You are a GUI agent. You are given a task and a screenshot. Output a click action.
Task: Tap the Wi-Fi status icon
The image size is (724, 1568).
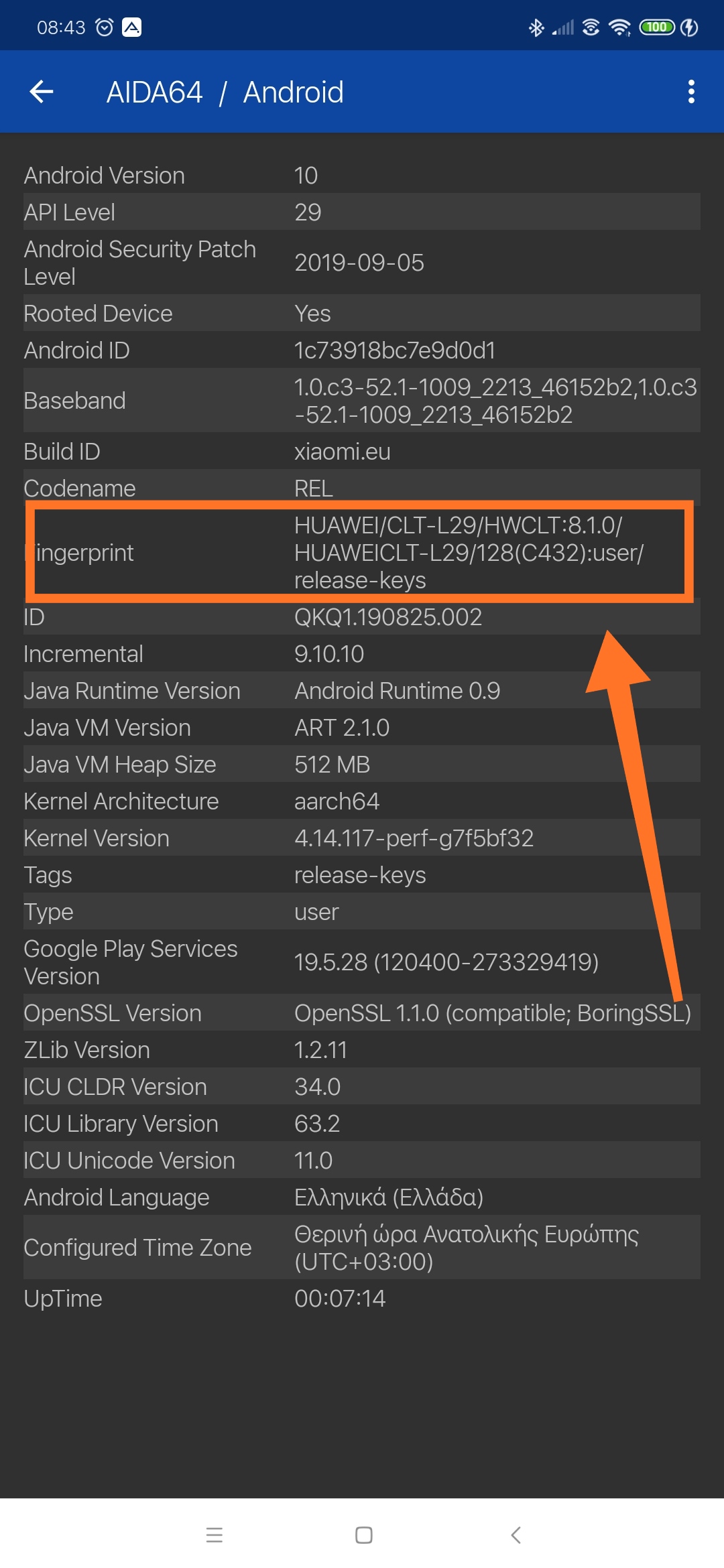619,27
